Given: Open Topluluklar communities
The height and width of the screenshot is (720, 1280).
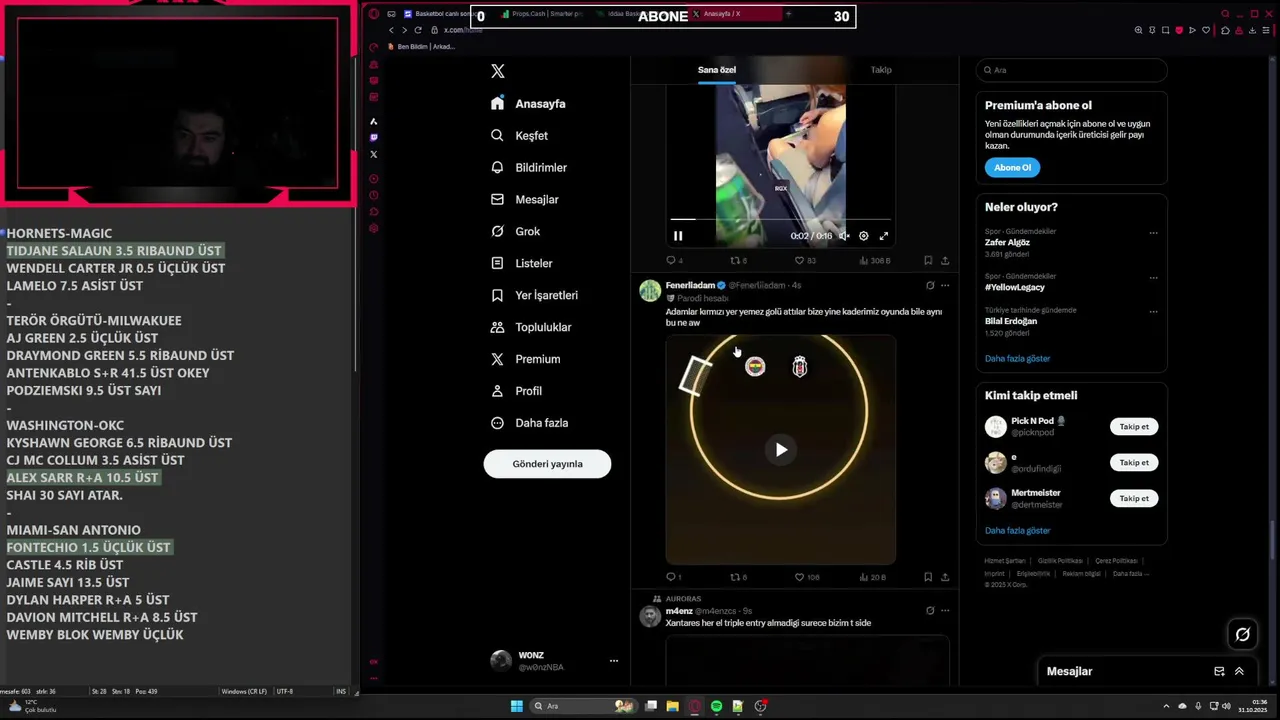Looking at the screenshot, I should 530,328.
